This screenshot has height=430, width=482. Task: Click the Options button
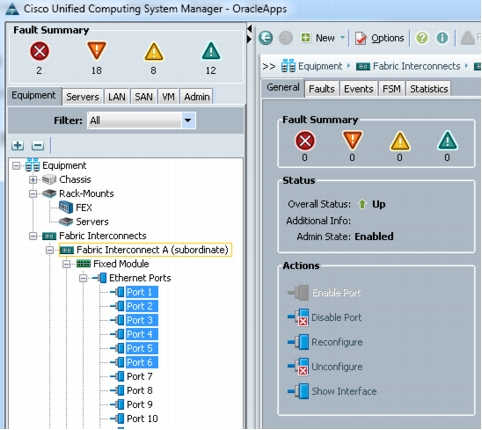click(380, 38)
